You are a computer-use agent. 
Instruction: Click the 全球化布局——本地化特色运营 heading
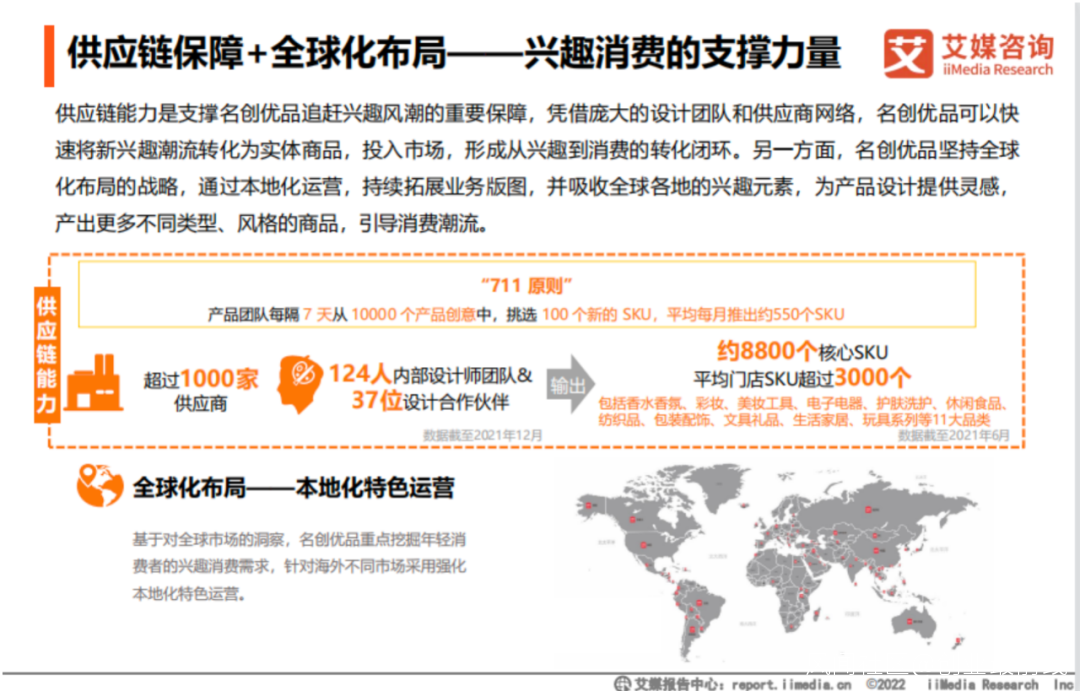pyautogui.click(x=293, y=488)
